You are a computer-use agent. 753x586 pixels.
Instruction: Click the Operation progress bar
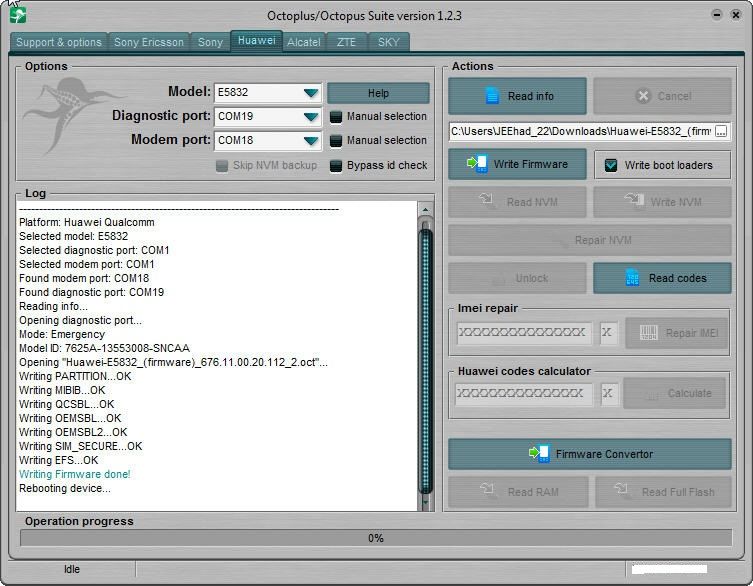[x=376, y=538]
